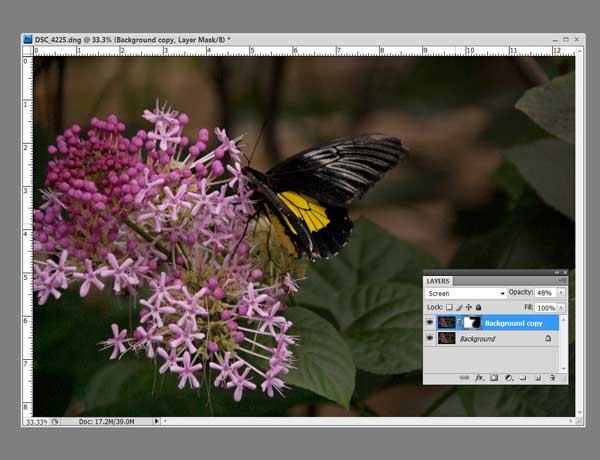Toggle visibility of the Background layer
Viewport: 600px width, 460px height.
point(430,338)
